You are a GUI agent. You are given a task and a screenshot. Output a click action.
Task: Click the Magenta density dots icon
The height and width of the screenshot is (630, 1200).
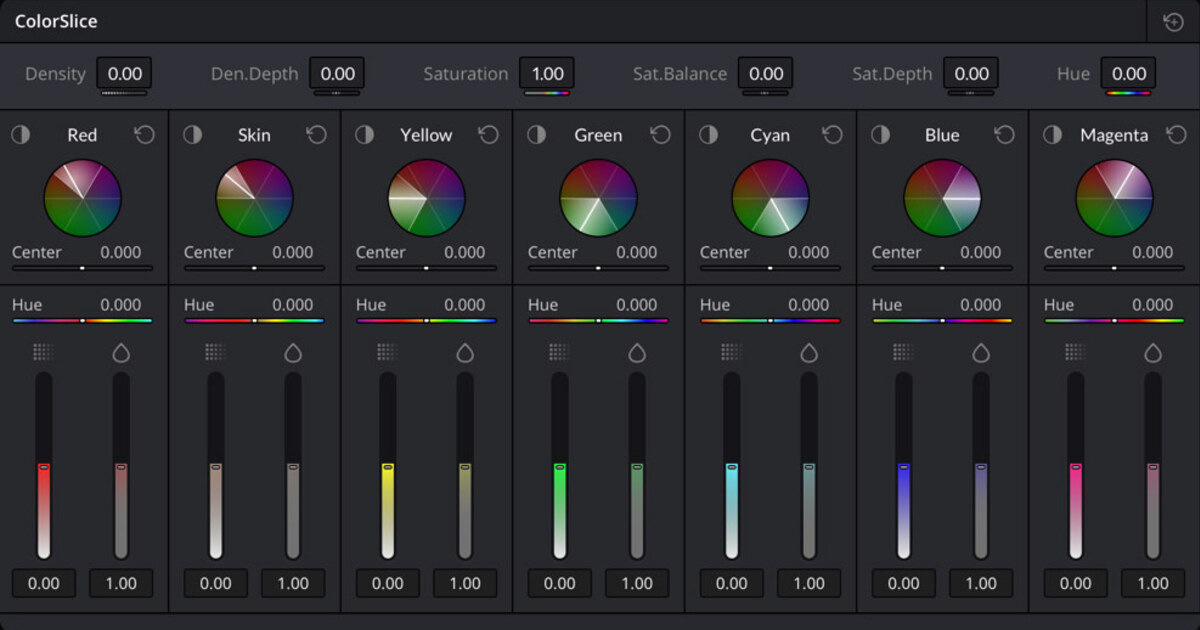[1075, 352]
